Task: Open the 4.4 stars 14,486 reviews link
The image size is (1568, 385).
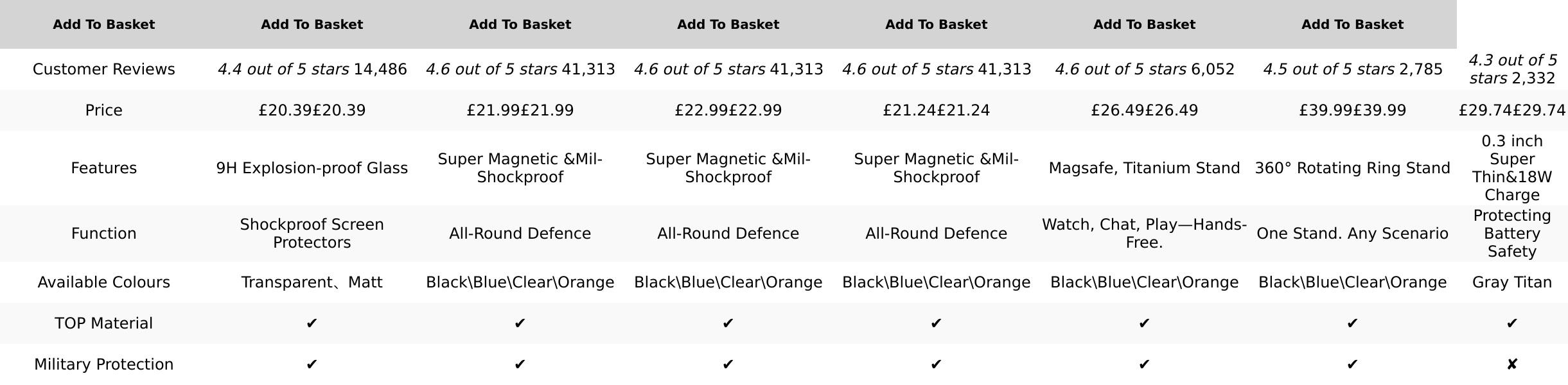Action: click(x=312, y=69)
